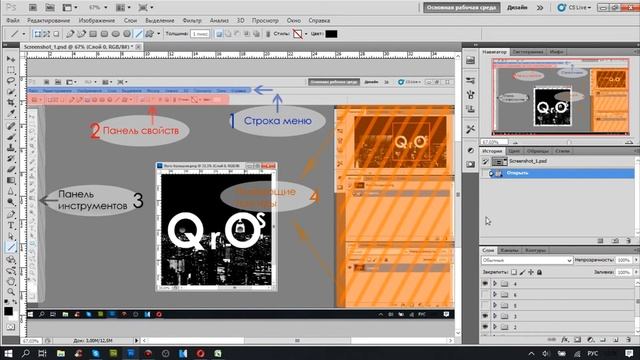Hide layer group 3
The width and height of the screenshot is (640, 360).
click(x=485, y=316)
